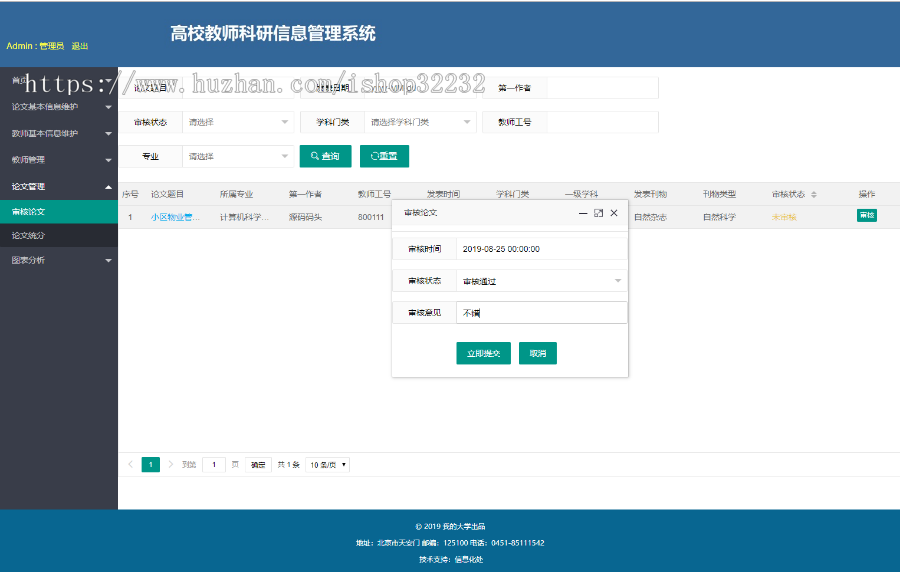Open the 学科门类 filter dropdown

click(420, 122)
